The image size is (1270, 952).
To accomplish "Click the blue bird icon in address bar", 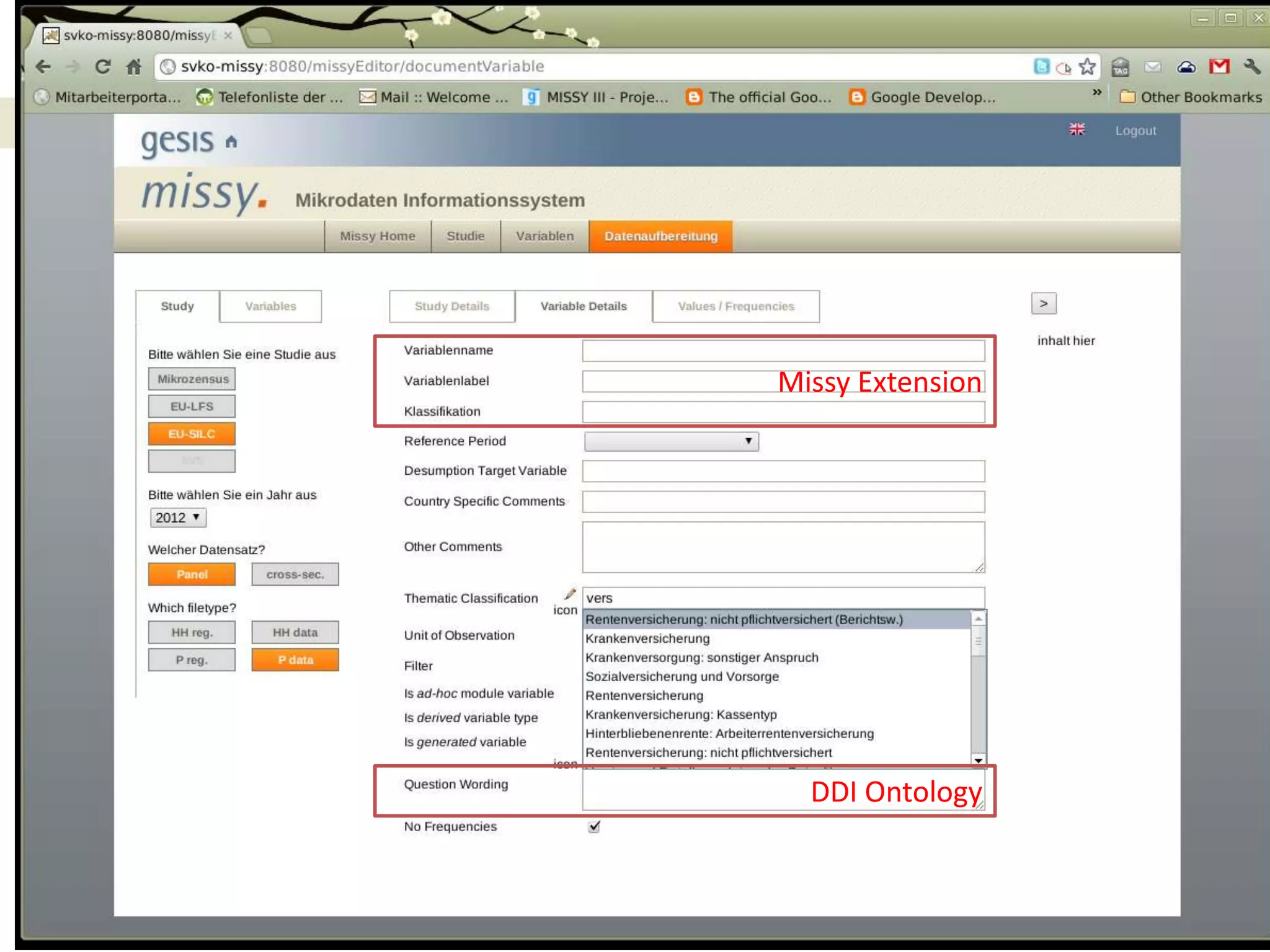I will click(x=1042, y=66).
